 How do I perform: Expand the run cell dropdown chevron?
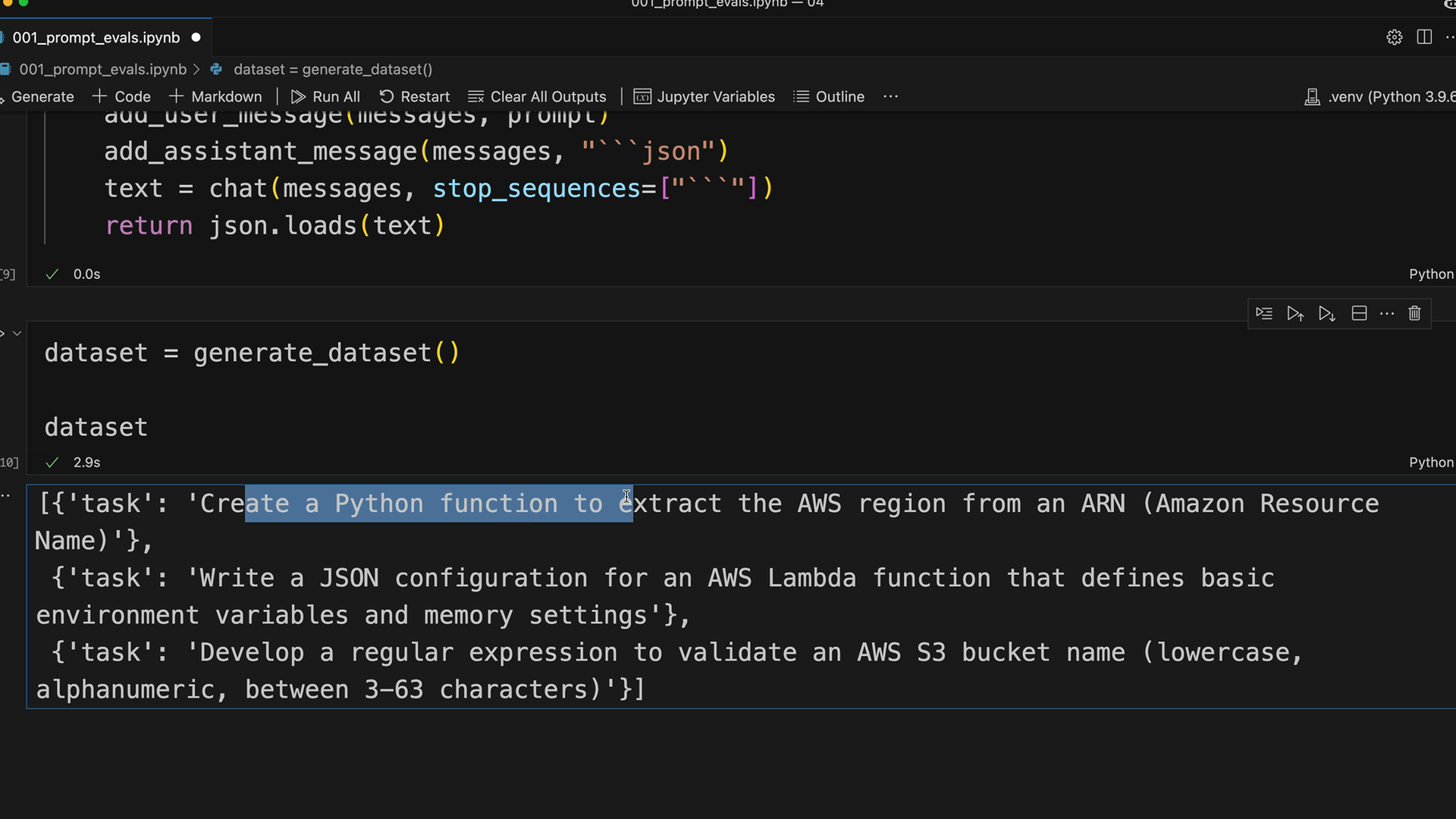click(x=17, y=333)
